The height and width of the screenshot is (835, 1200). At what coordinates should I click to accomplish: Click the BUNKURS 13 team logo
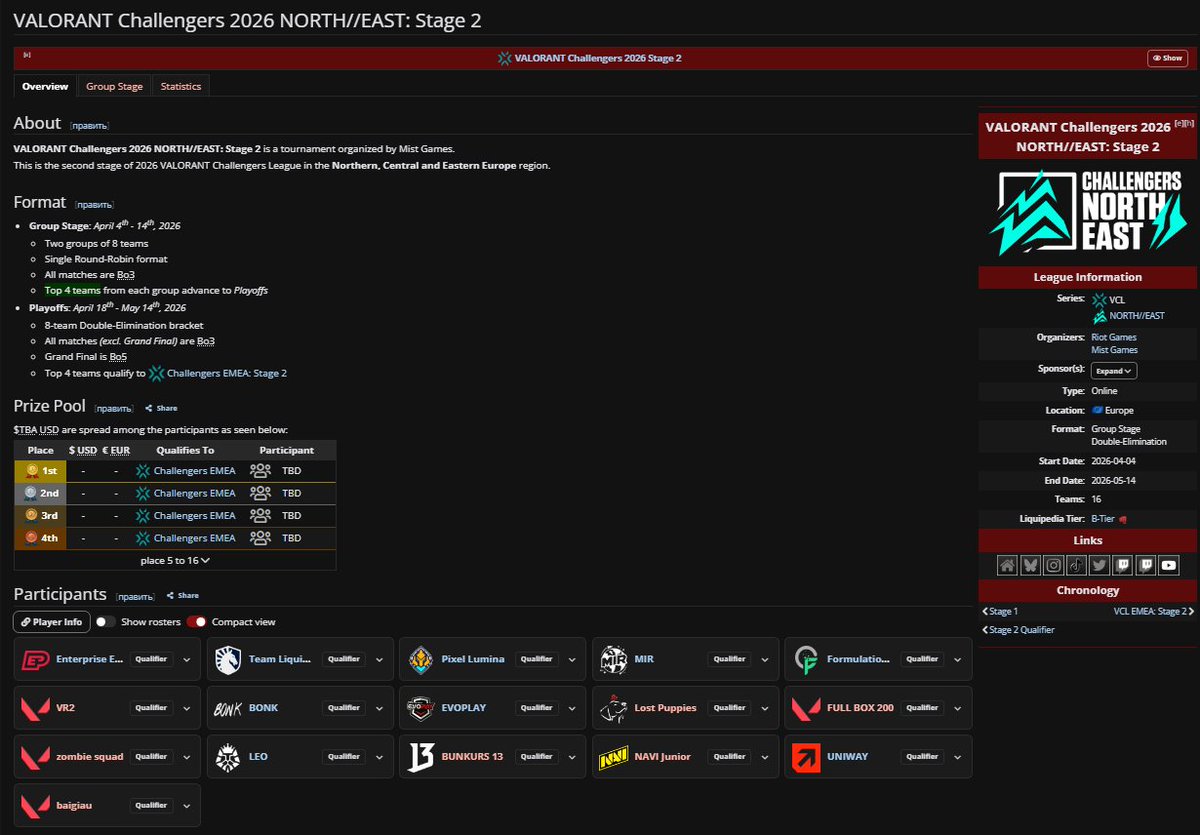pos(420,757)
